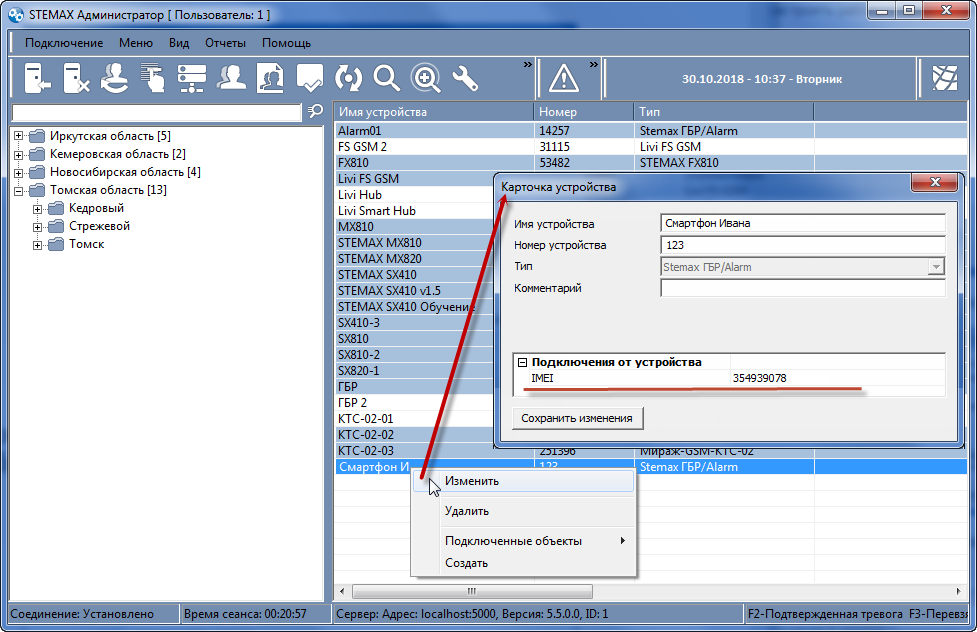Expand the Иркутская область tree node
This screenshot has width=977, height=632.
click(x=19, y=136)
